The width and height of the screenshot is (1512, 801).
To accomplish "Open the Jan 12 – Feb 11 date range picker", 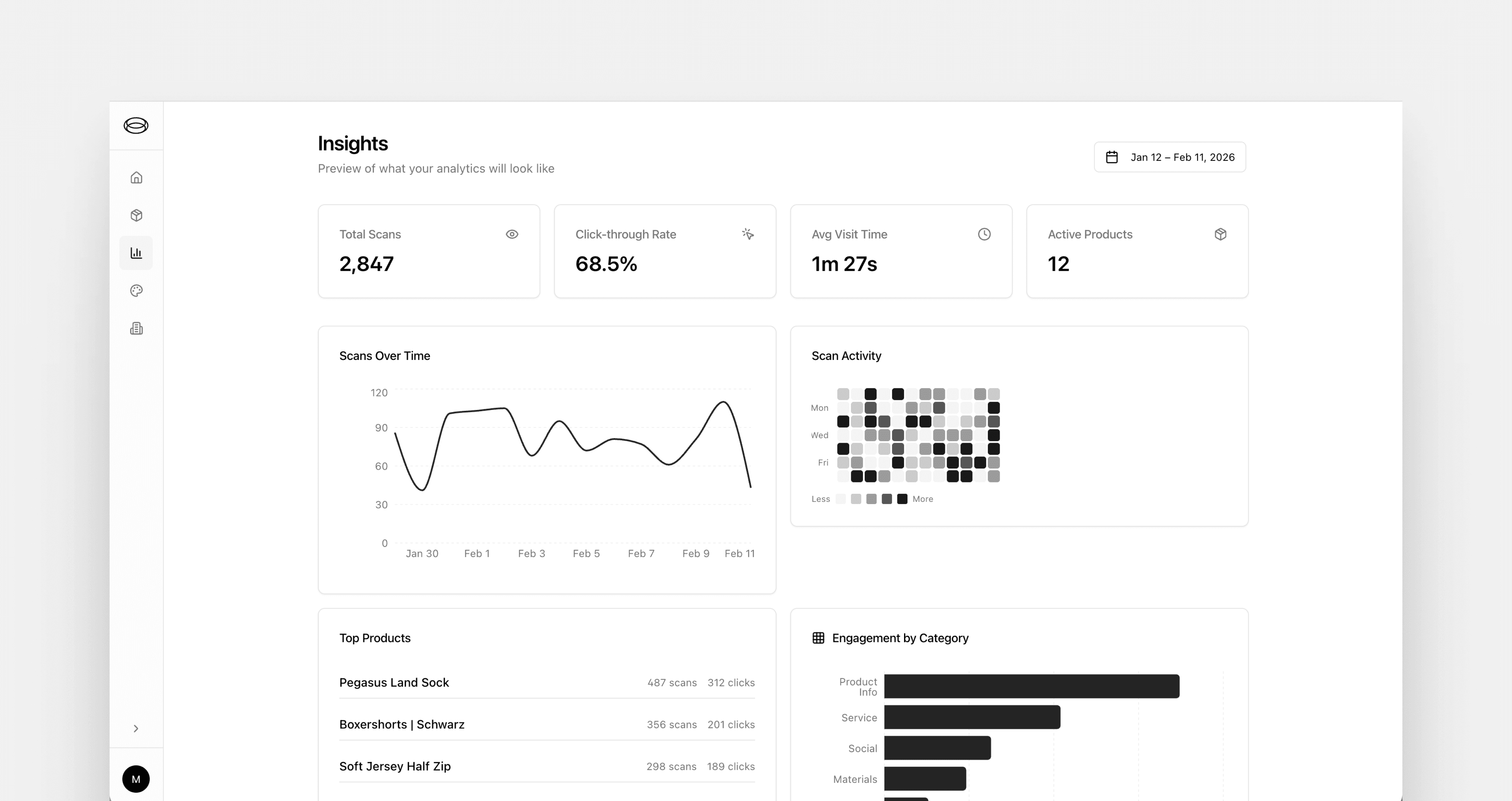I will coord(1169,157).
